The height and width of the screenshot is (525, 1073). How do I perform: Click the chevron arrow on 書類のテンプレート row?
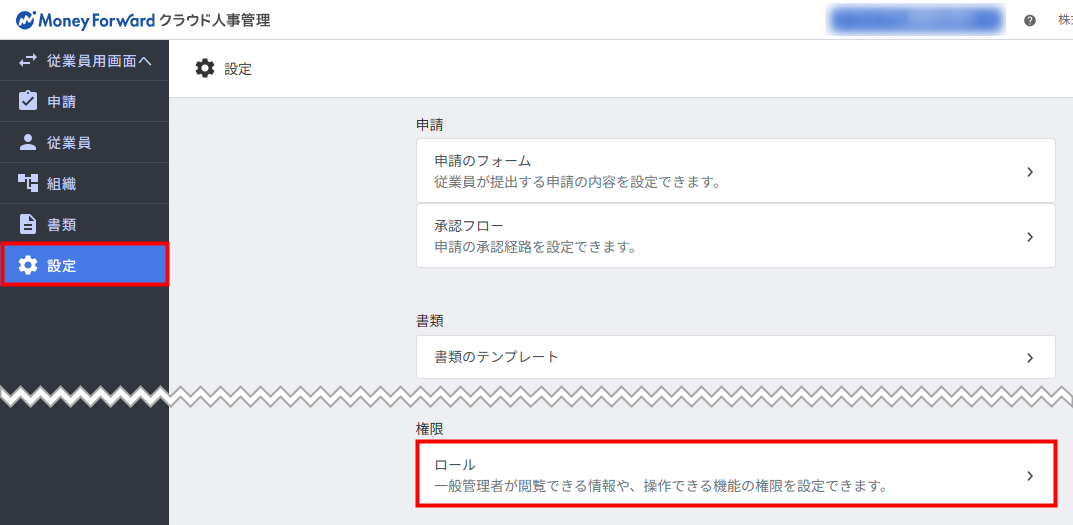click(x=1030, y=357)
